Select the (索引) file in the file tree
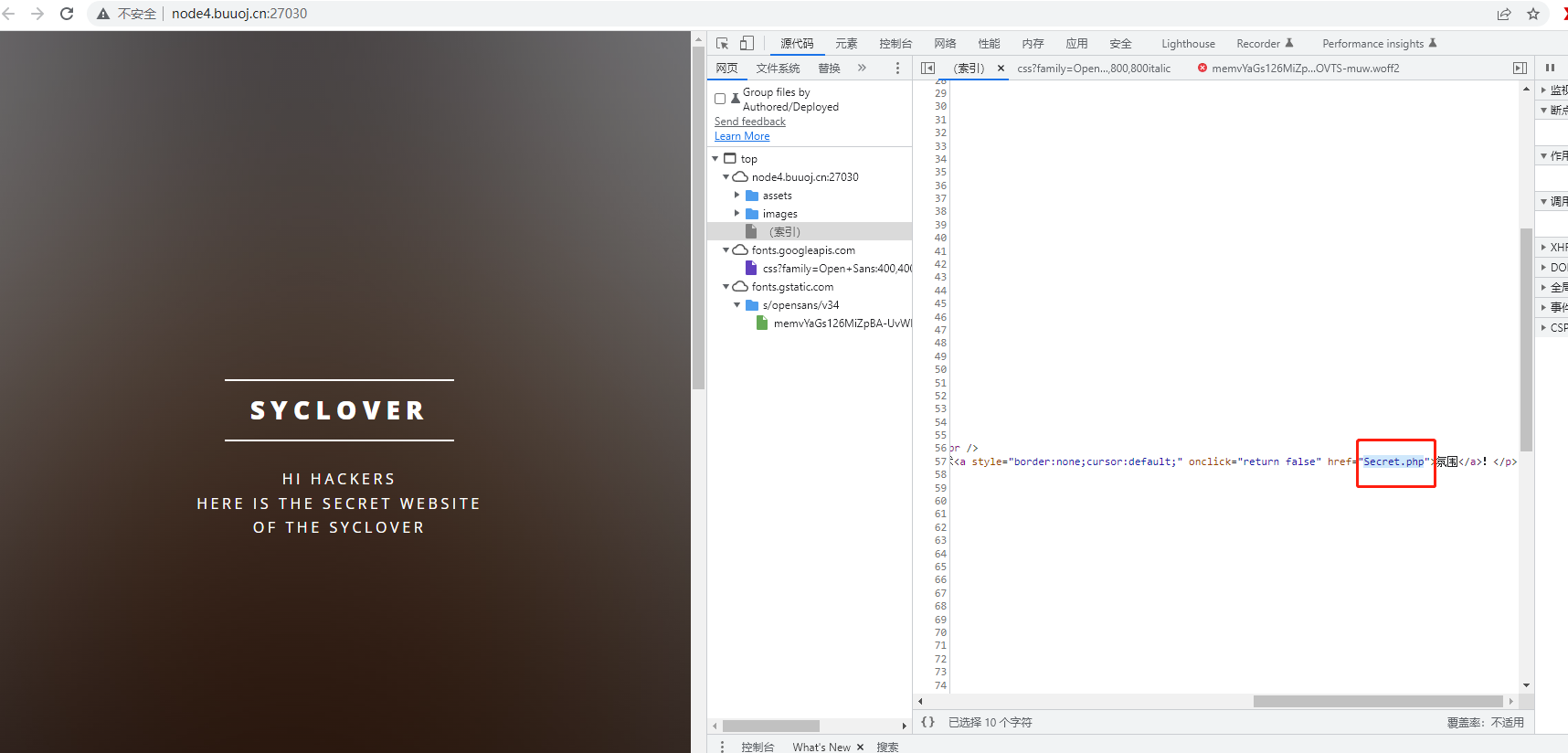 point(810,232)
